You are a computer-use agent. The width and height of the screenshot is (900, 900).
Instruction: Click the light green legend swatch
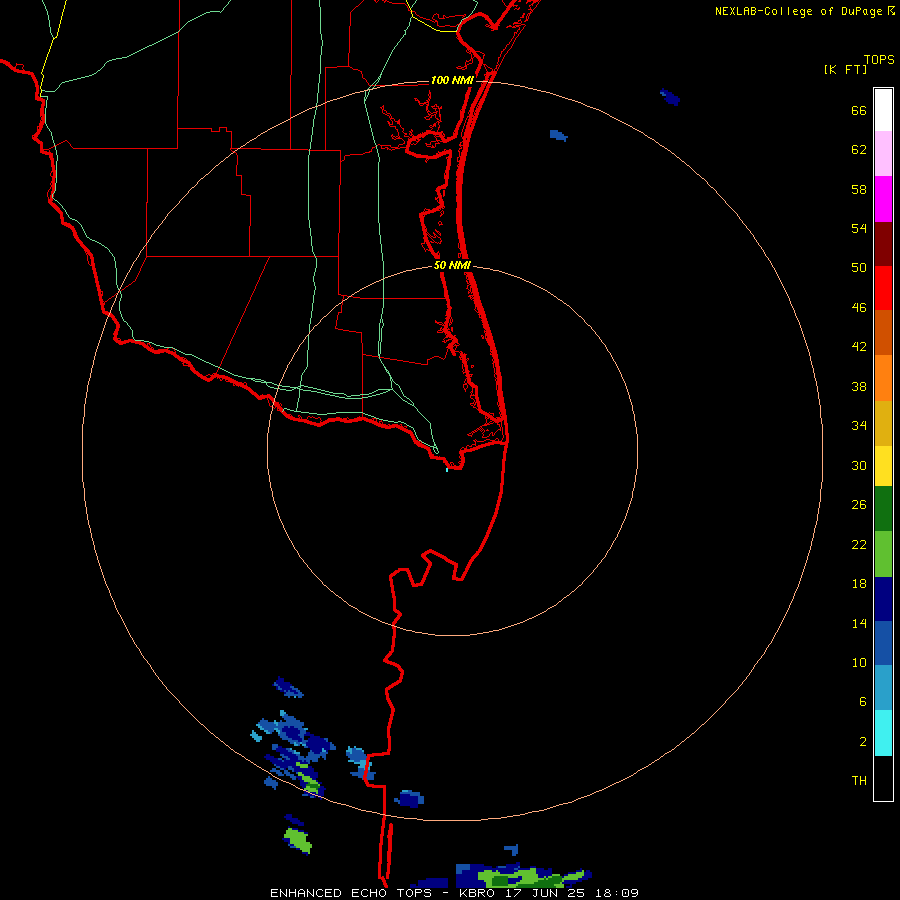tap(883, 554)
